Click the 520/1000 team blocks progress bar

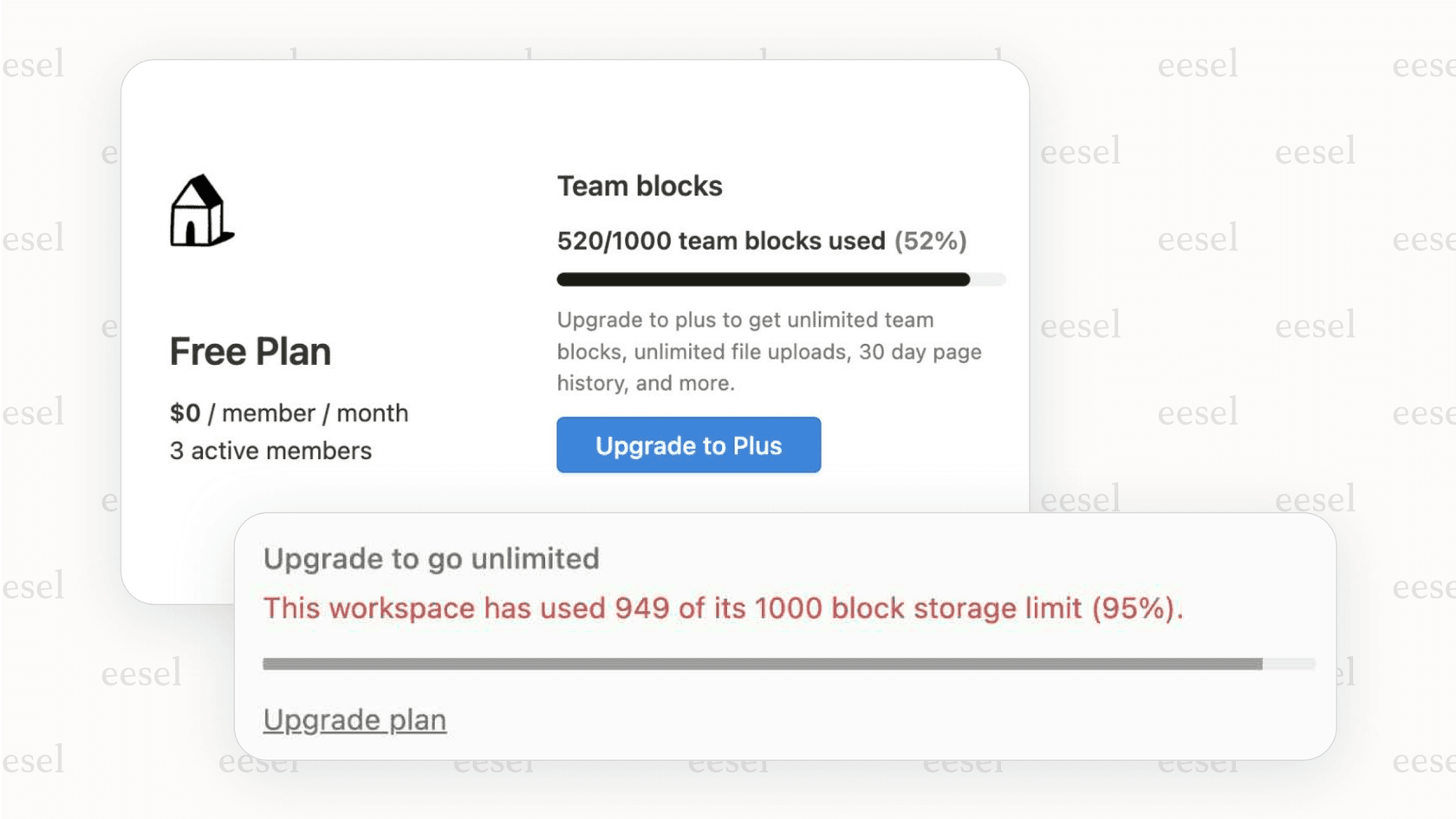780,279
